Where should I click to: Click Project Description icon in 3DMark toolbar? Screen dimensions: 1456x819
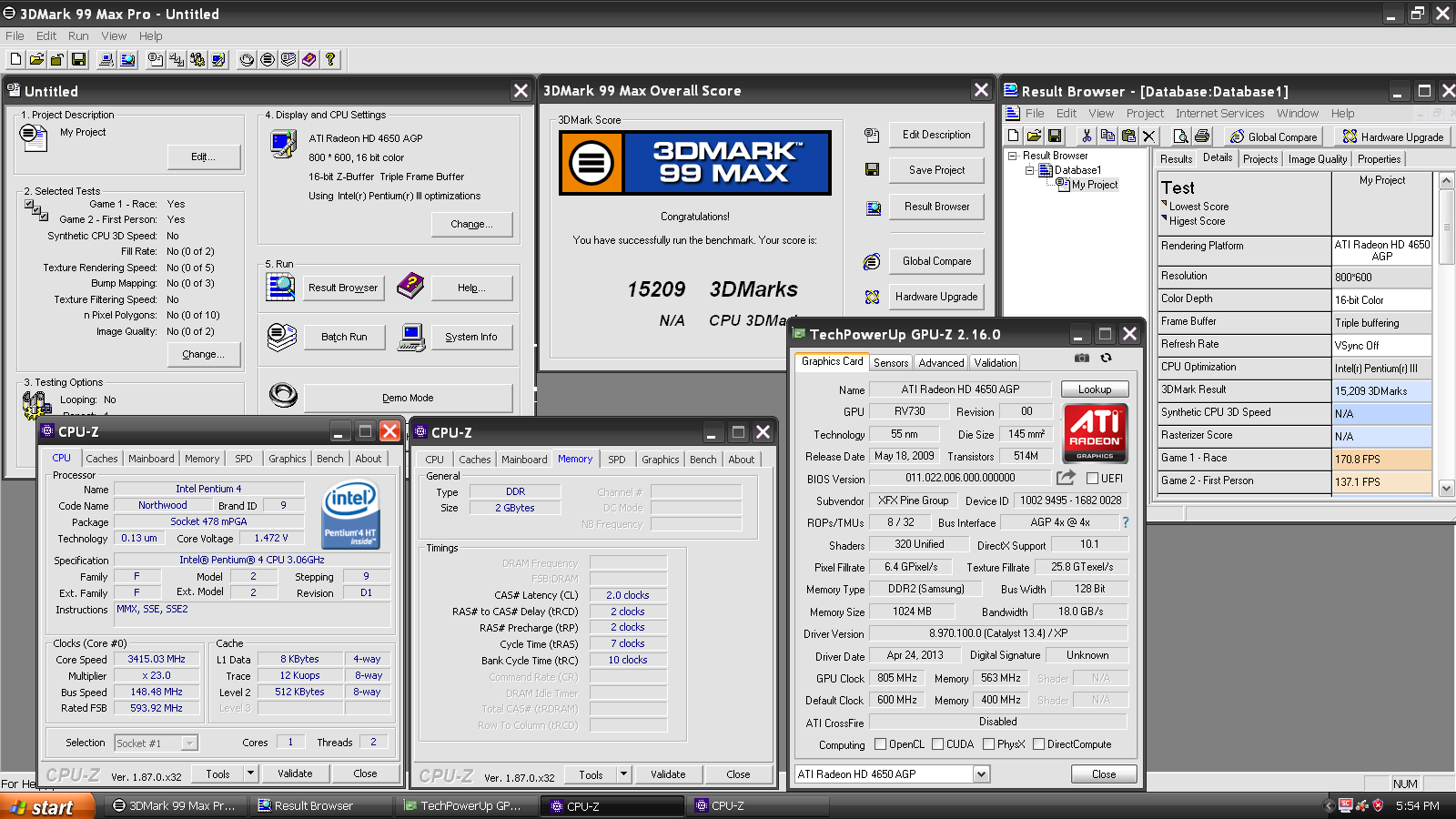coord(156,59)
